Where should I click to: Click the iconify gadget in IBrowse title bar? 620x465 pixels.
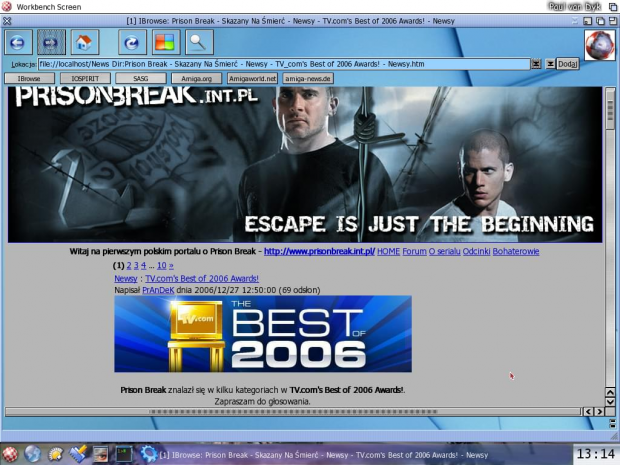tap(588, 21)
